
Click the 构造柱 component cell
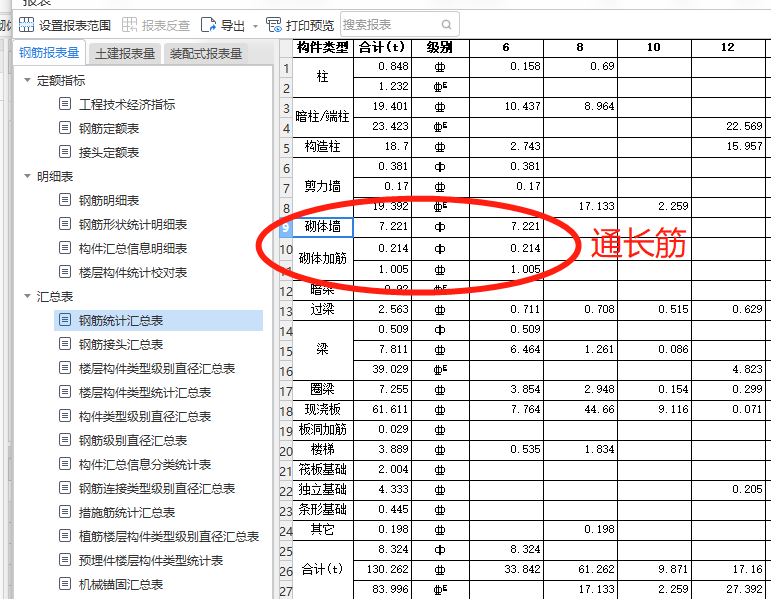pos(323,147)
